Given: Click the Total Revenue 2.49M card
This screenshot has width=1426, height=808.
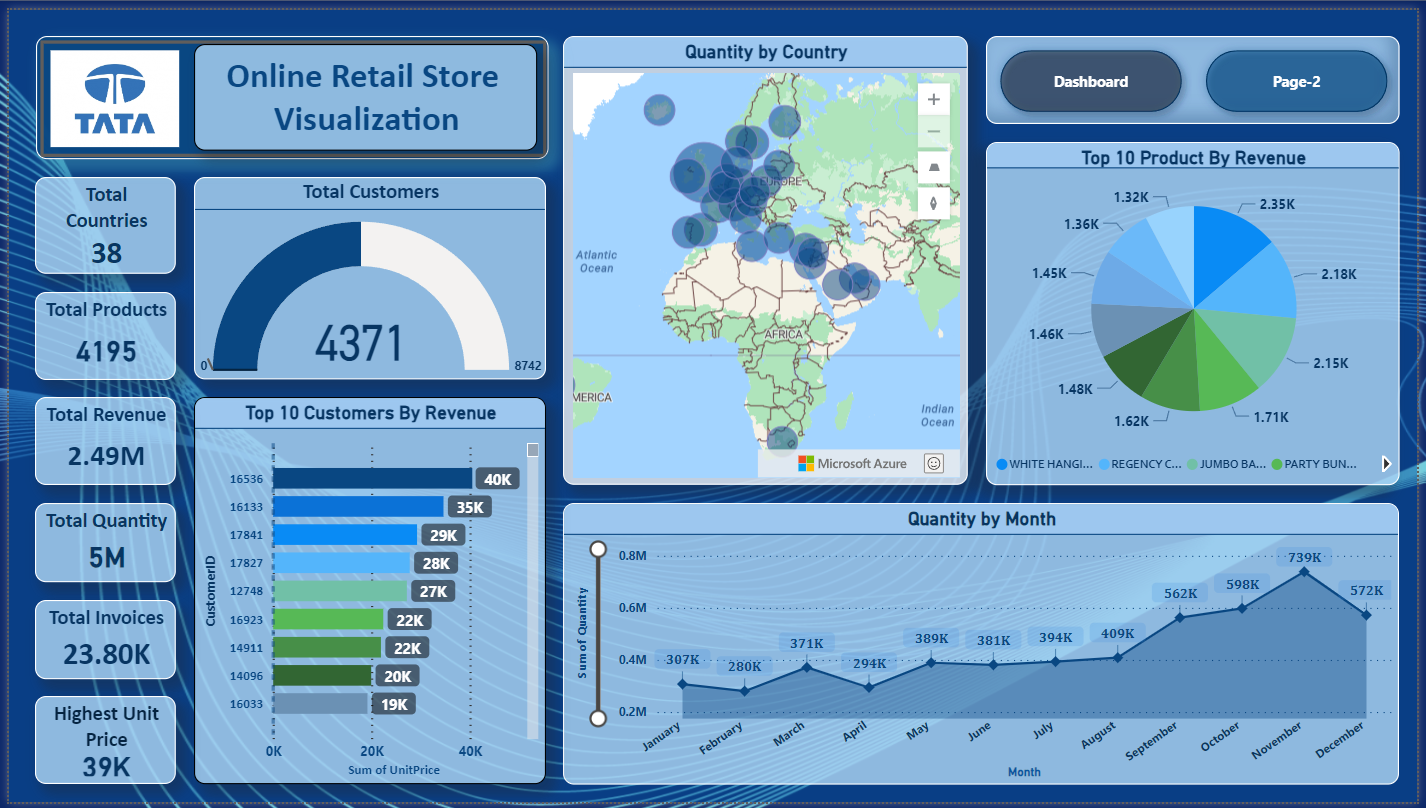Looking at the screenshot, I should [106, 441].
